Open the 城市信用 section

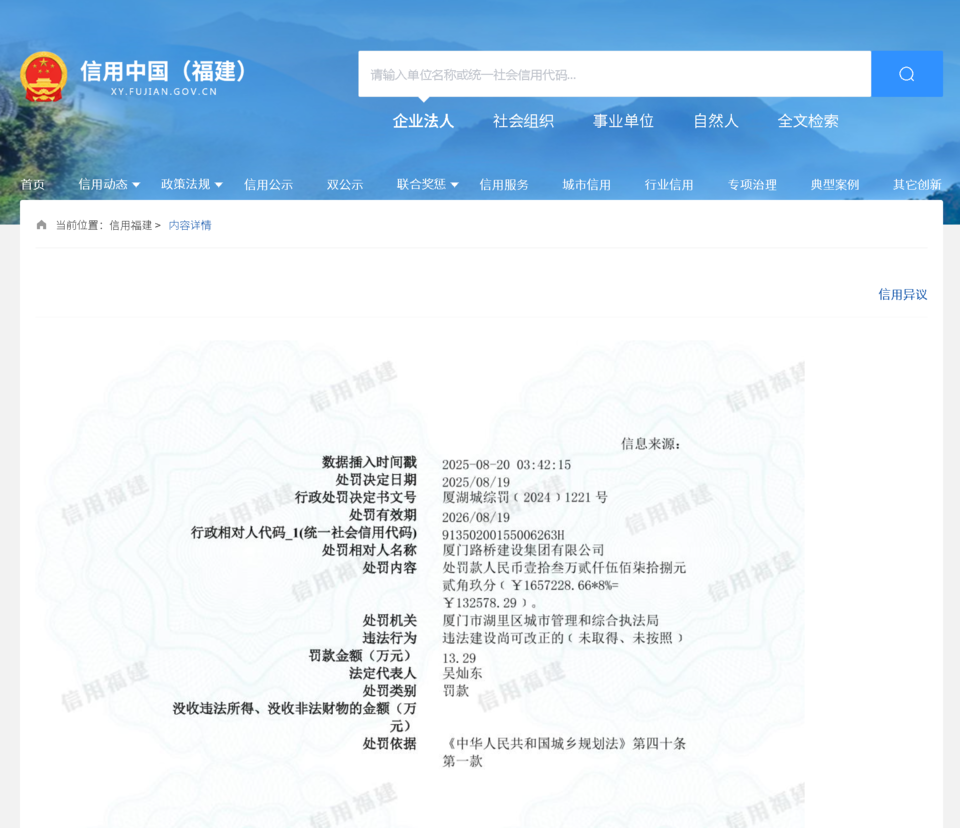click(586, 185)
